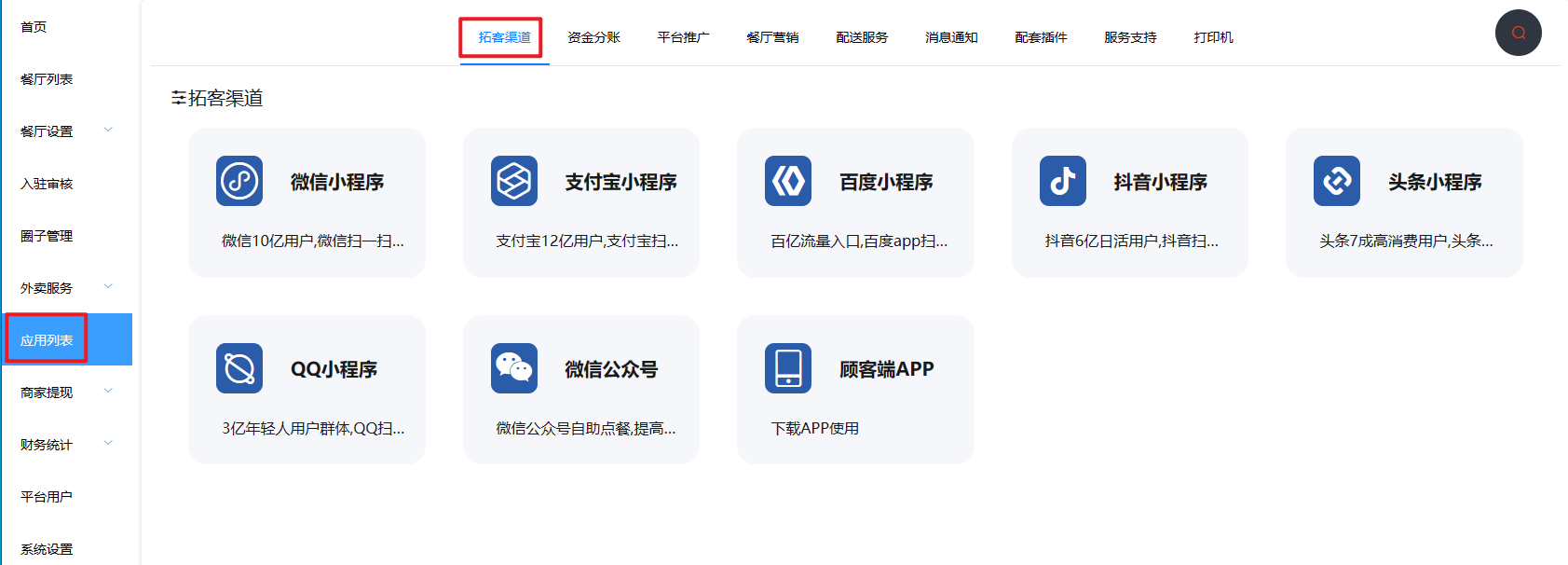This screenshot has width=1568, height=565.
Task: Expand the 商家提现 sidebar menu arrow
Action: [108, 392]
